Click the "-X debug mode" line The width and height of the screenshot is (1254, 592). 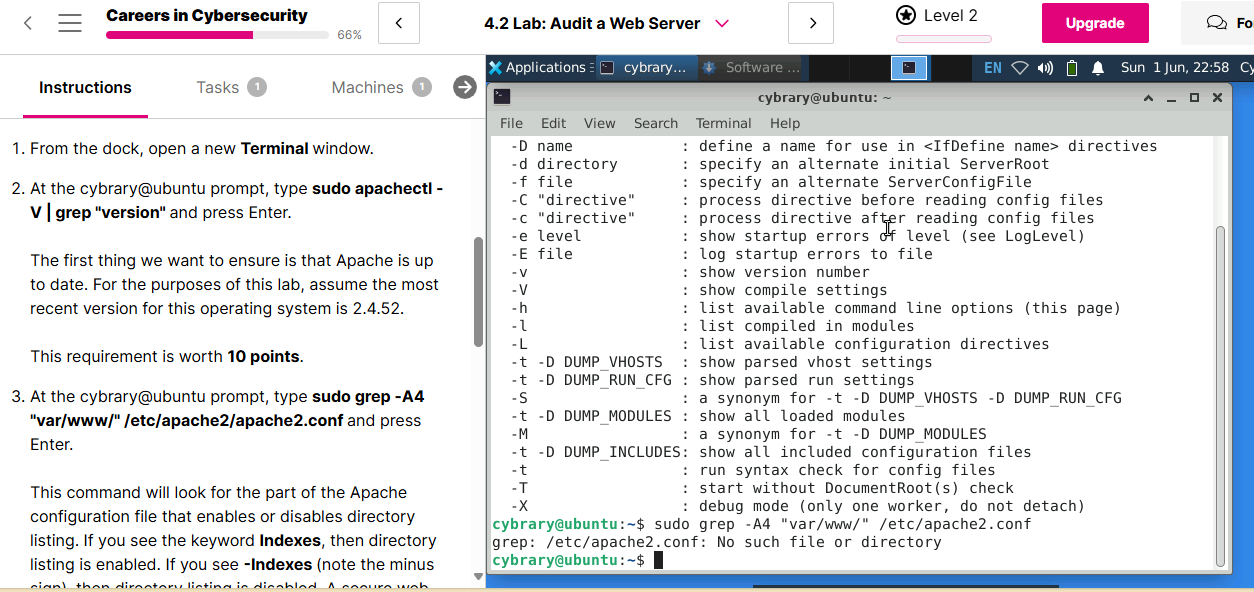click(797, 506)
